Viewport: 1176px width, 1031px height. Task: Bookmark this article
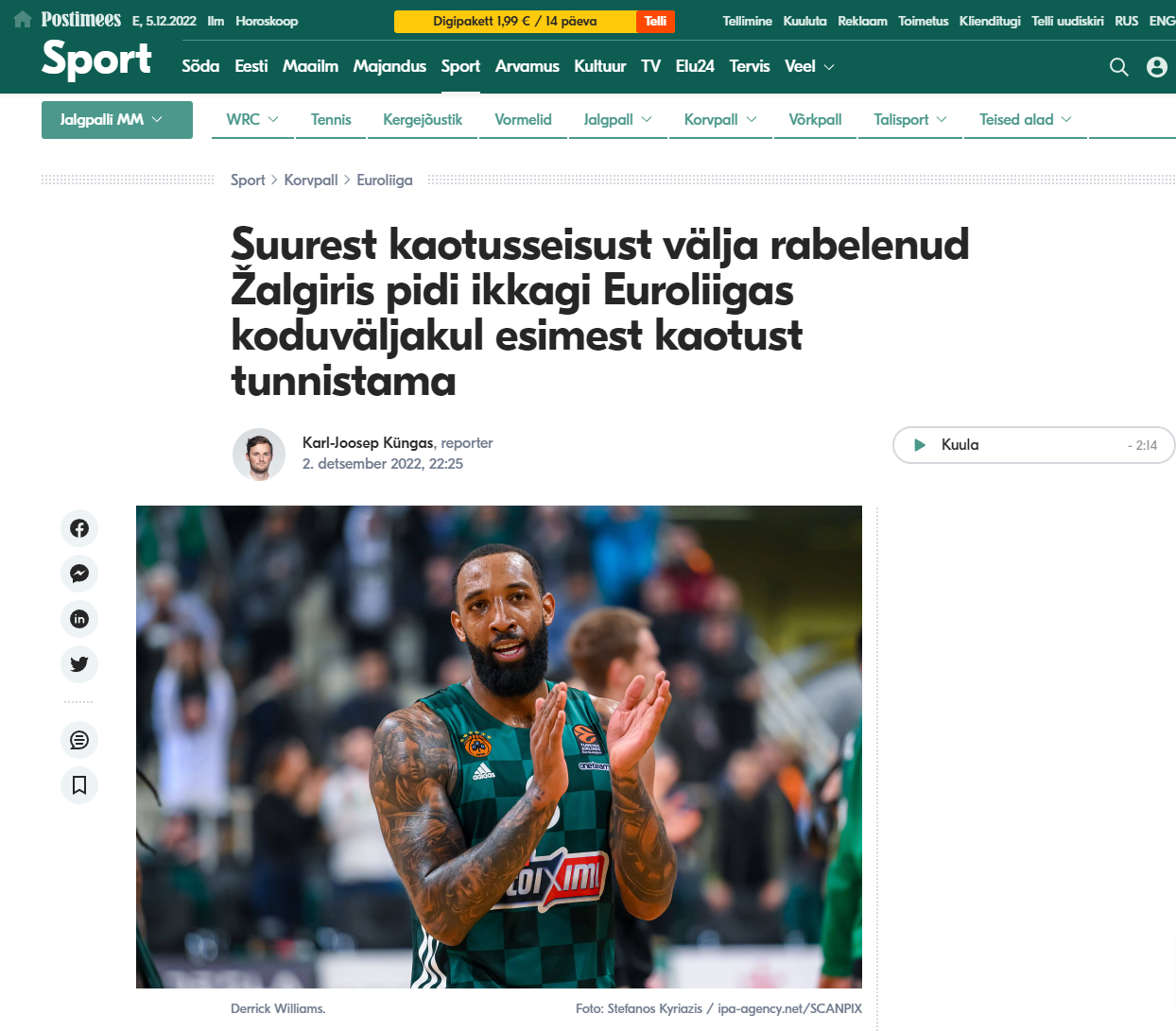(79, 785)
